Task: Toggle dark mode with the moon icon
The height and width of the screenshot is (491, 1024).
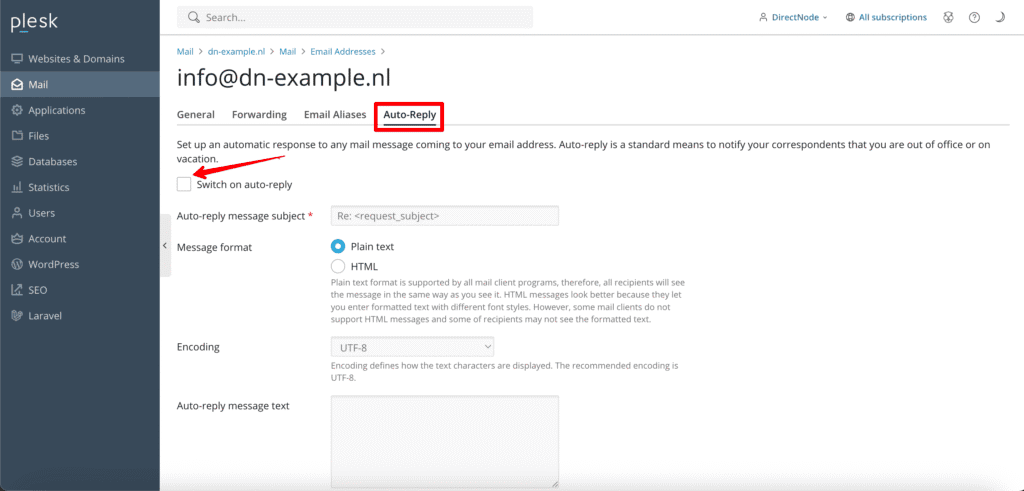Action: click(x=1000, y=17)
